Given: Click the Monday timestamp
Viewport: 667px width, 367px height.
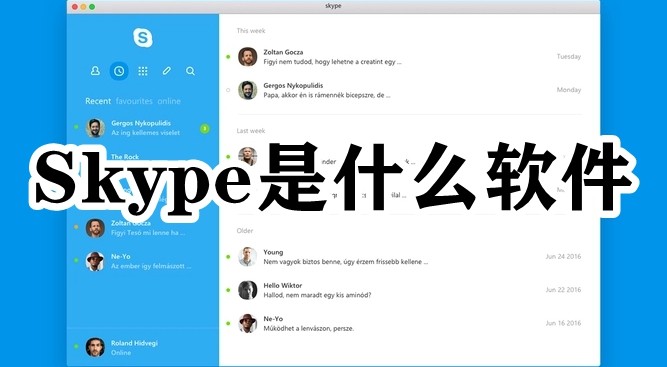Looking at the screenshot, I should 569,90.
